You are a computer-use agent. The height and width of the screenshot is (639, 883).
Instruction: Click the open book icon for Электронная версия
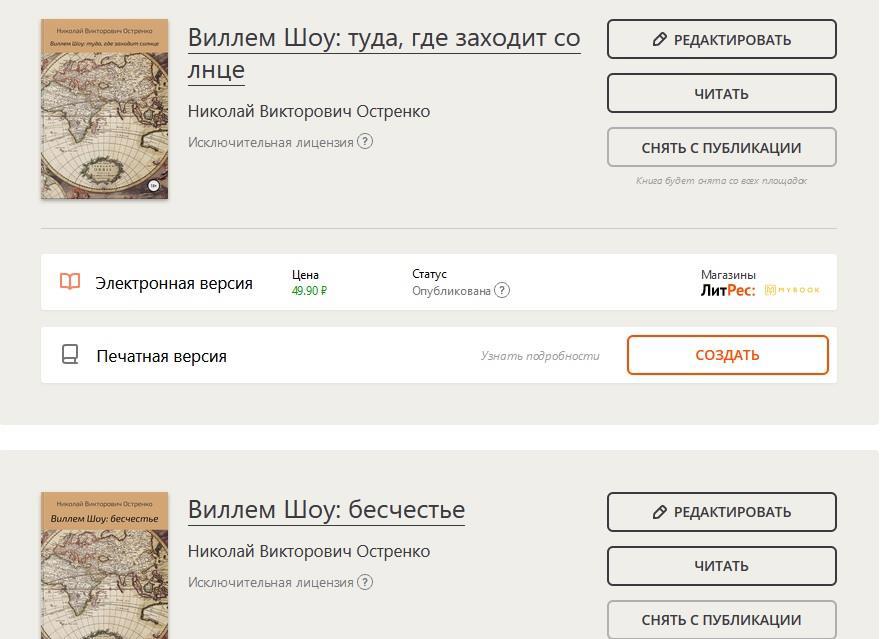click(x=70, y=282)
